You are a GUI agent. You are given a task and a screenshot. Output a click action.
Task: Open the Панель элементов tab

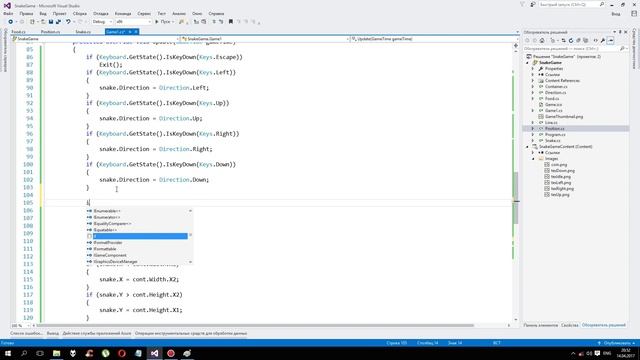click(541, 325)
